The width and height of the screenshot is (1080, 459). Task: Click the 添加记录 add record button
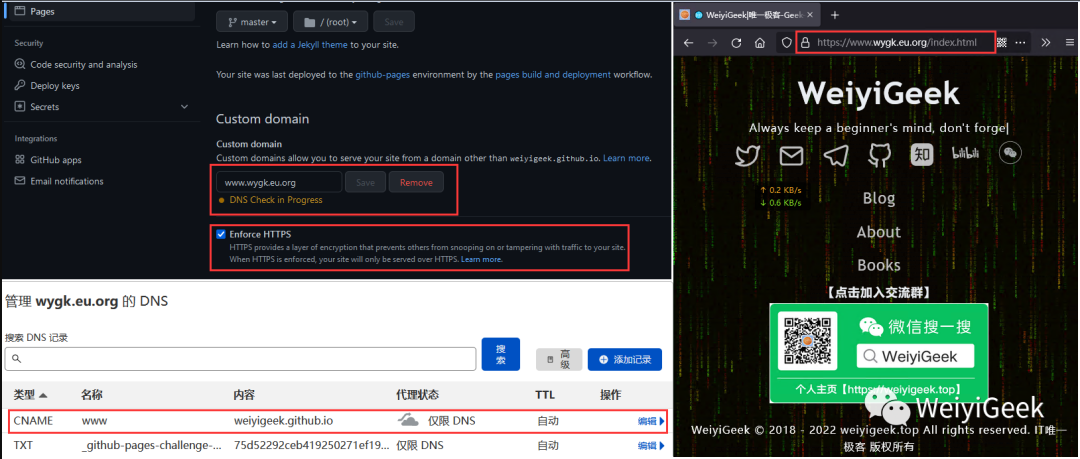tap(625, 359)
